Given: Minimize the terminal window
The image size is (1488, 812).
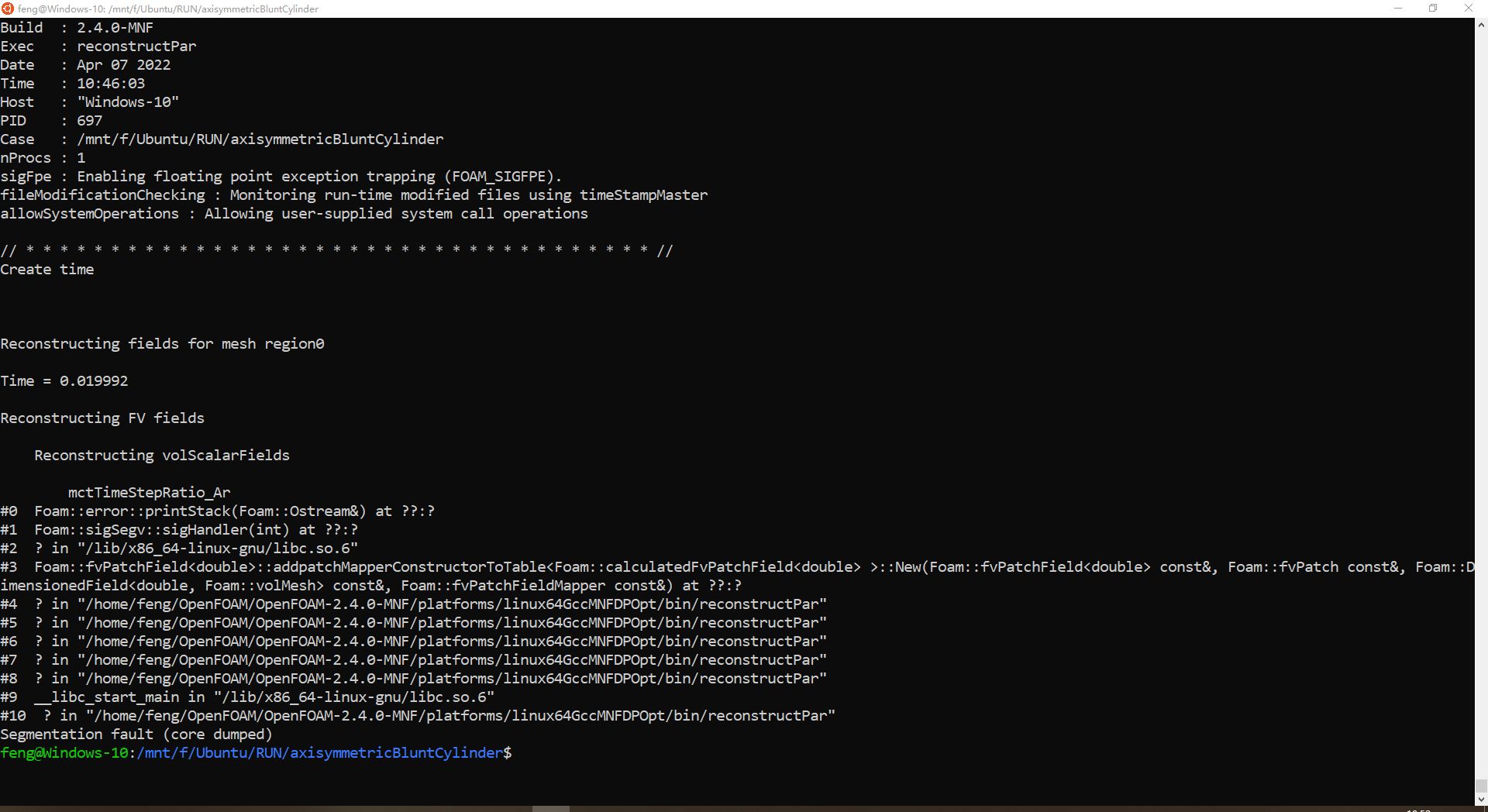Looking at the screenshot, I should pos(1398,9).
